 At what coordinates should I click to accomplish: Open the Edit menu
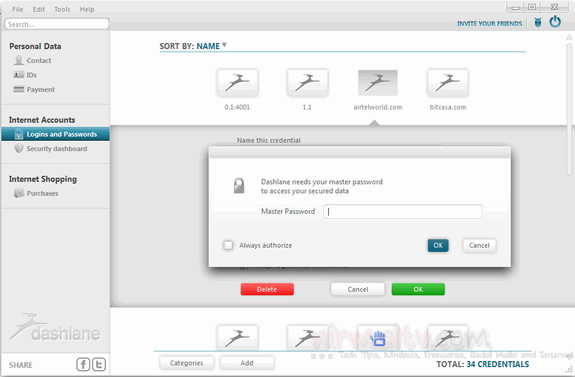point(39,9)
